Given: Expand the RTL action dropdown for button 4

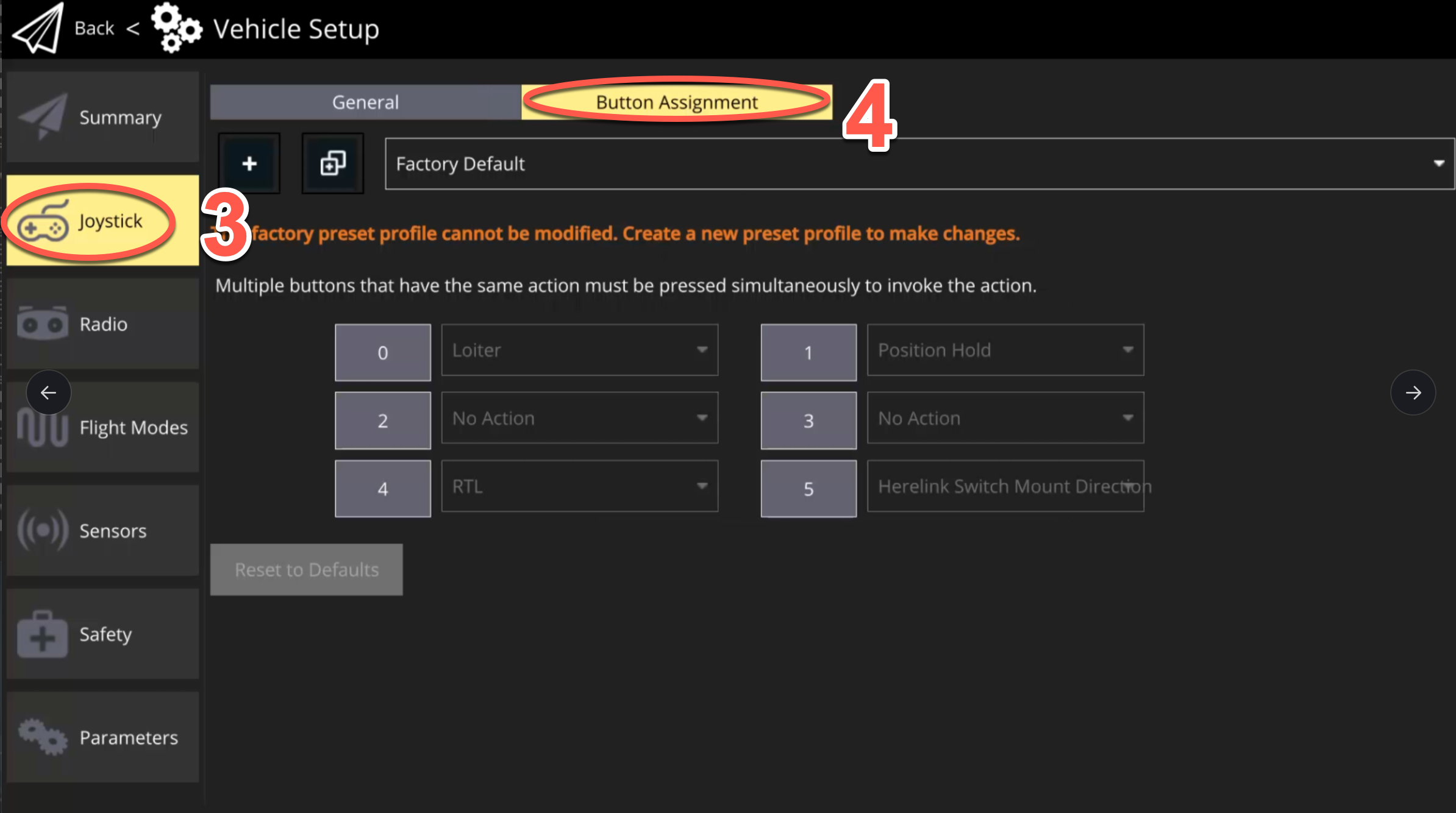Looking at the screenshot, I should [579, 486].
